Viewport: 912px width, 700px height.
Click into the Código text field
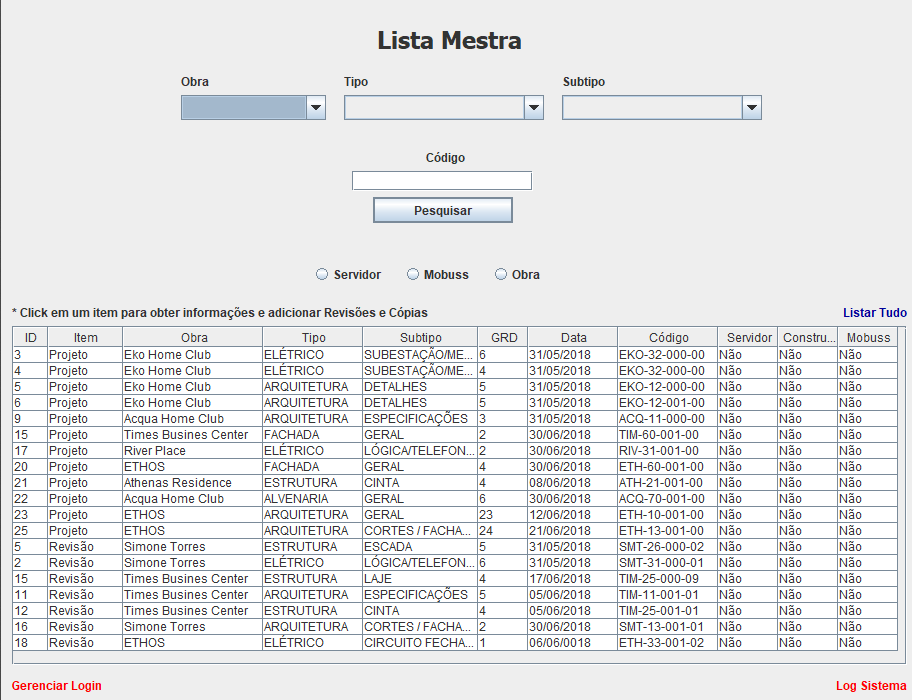tap(442, 180)
